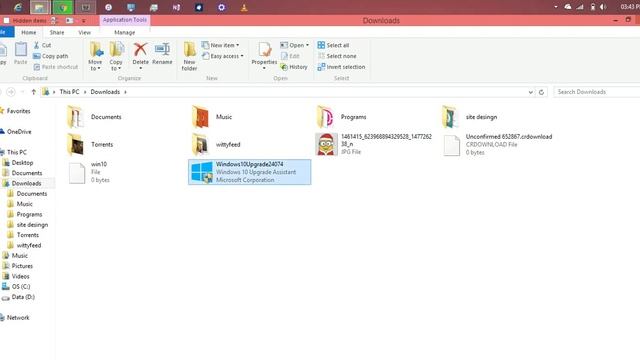Viewport: 640px width, 360px height.
Task: Expand the chevron after Downloads in address bar
Action: (x=125, y=92)
